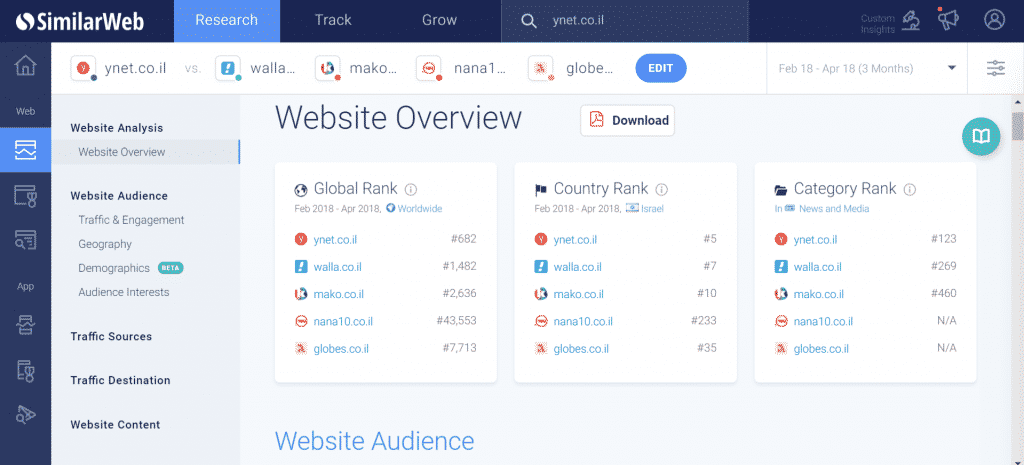Click the globe icon beside Global Rank
The width and height of the screenshot is (1024, 465).
pyautogui.click(x=300, y=190)
